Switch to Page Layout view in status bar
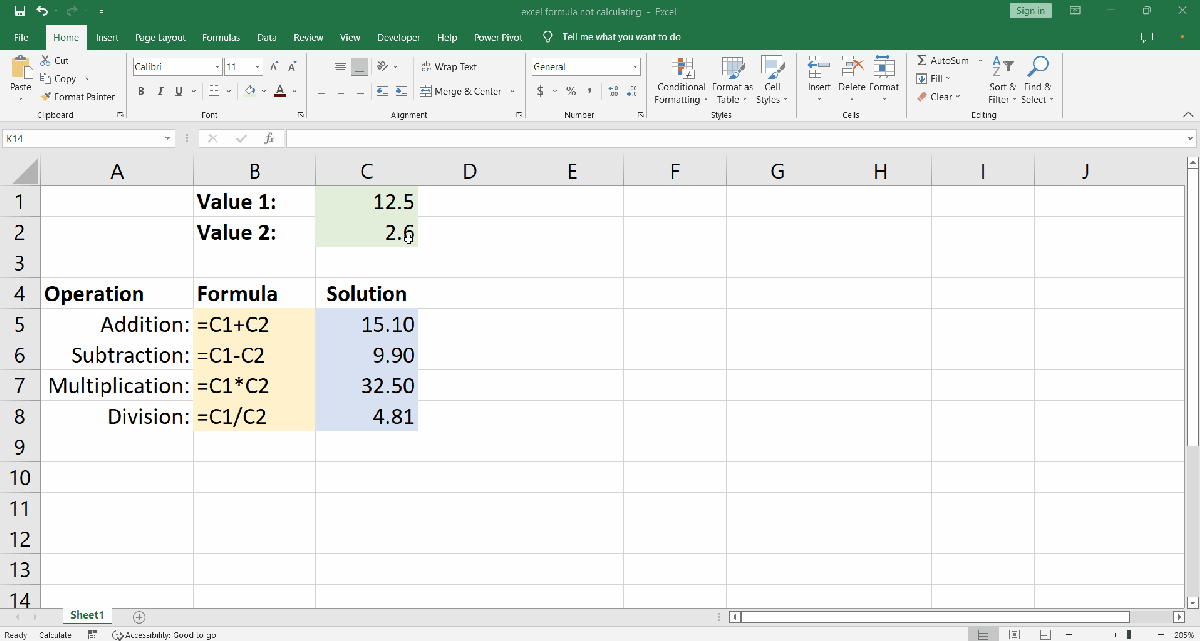This screenshot has height=641, width=1200. point(1016,634)
